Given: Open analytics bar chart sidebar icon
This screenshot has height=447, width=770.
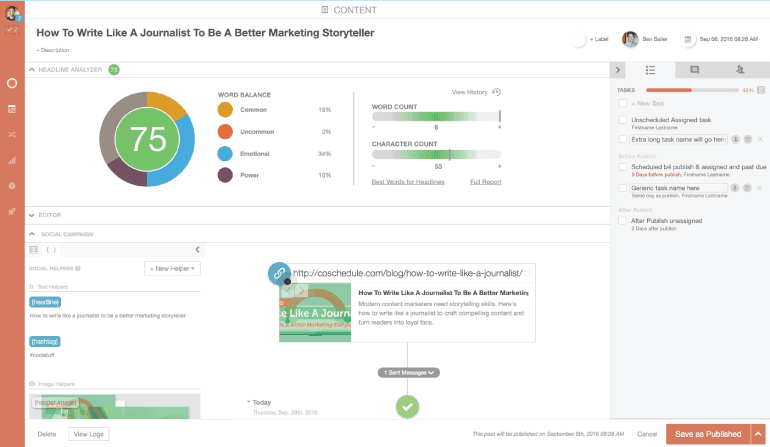Looking at the screenshot, I should (x=12, y=160).
